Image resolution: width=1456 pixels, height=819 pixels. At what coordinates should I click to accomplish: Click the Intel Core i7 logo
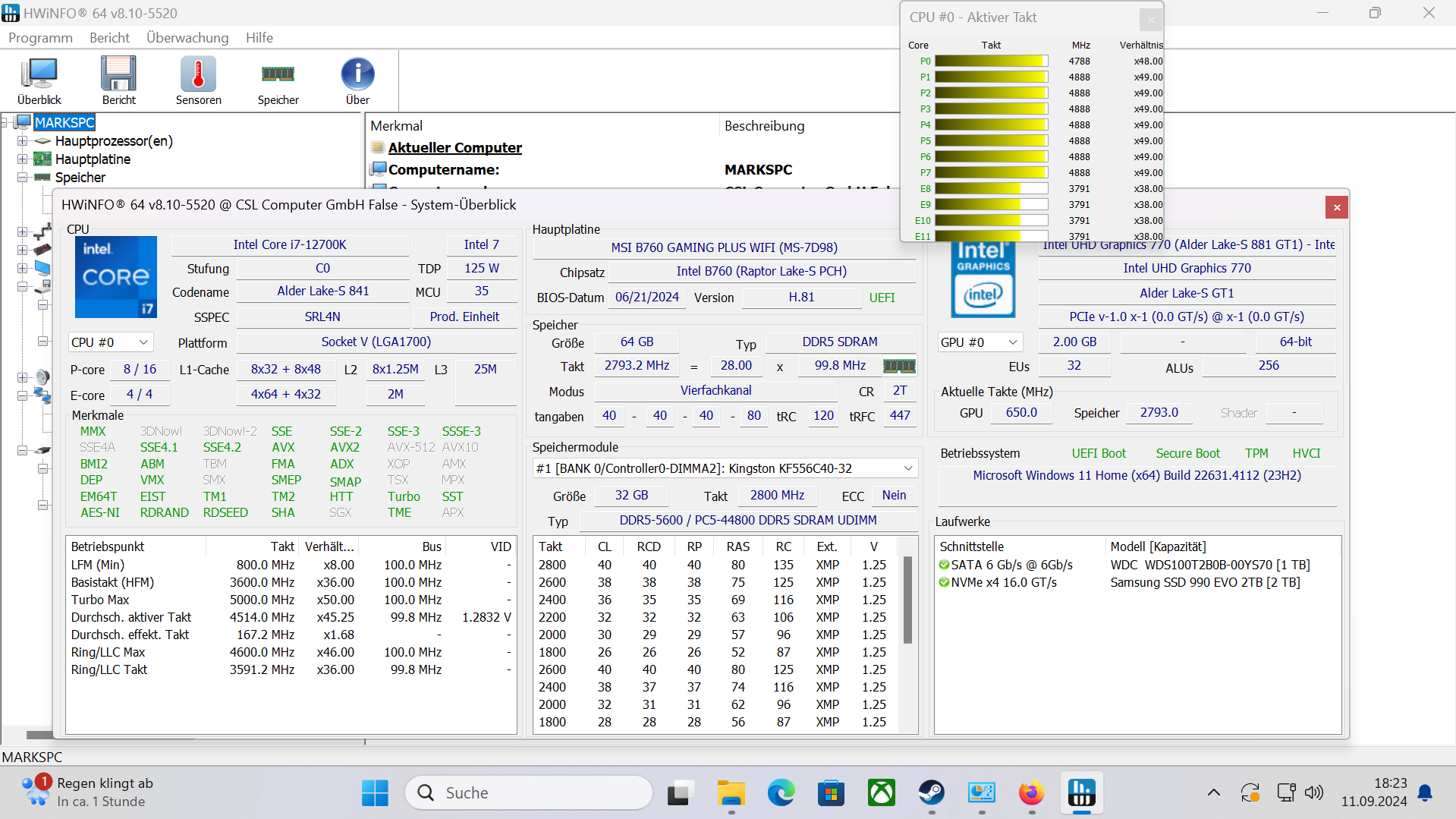tap(116, 276)
